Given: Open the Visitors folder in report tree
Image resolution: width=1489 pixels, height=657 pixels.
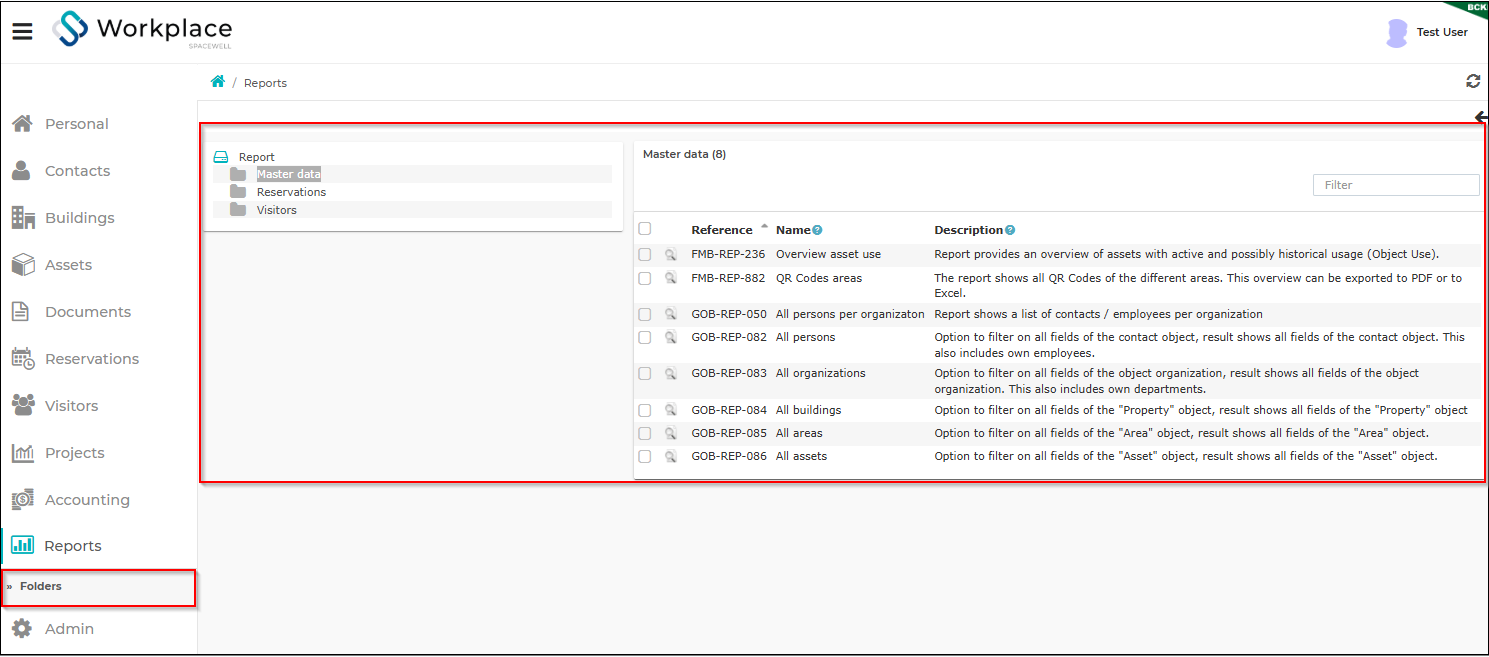Looking at the screenshot, I should point(276,210).
